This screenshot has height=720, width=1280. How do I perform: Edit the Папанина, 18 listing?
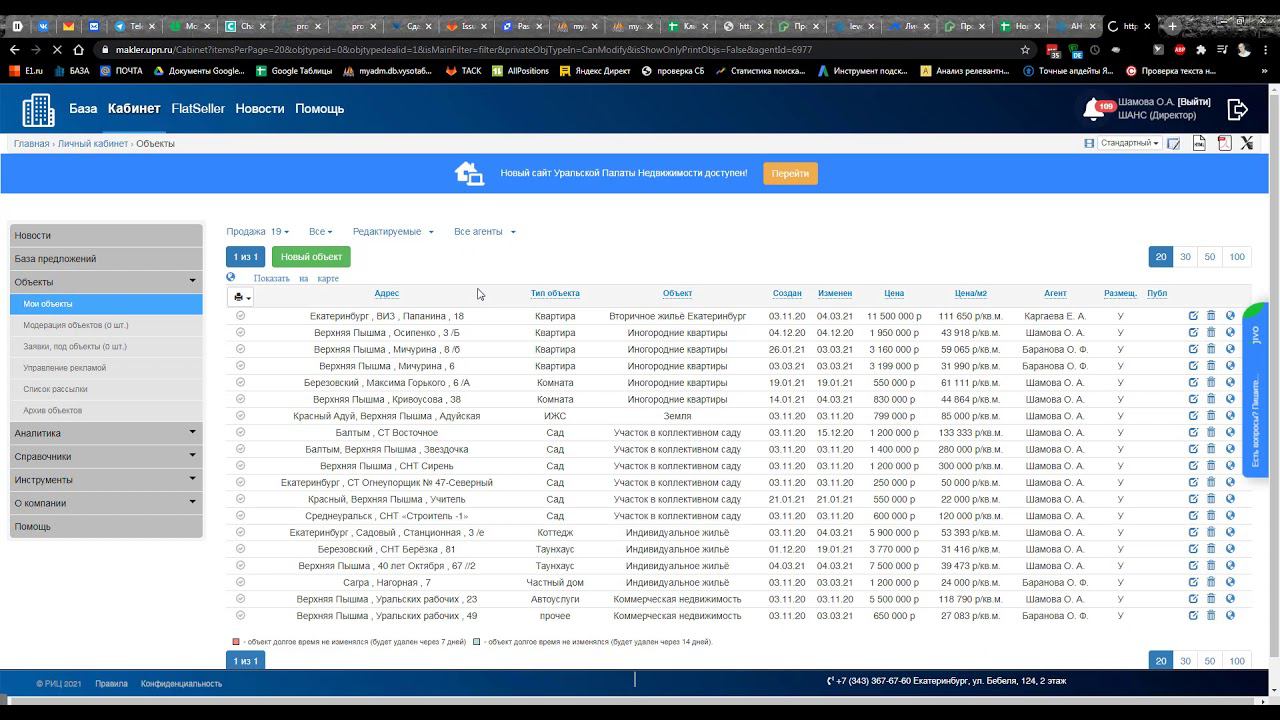(1193, 316)
